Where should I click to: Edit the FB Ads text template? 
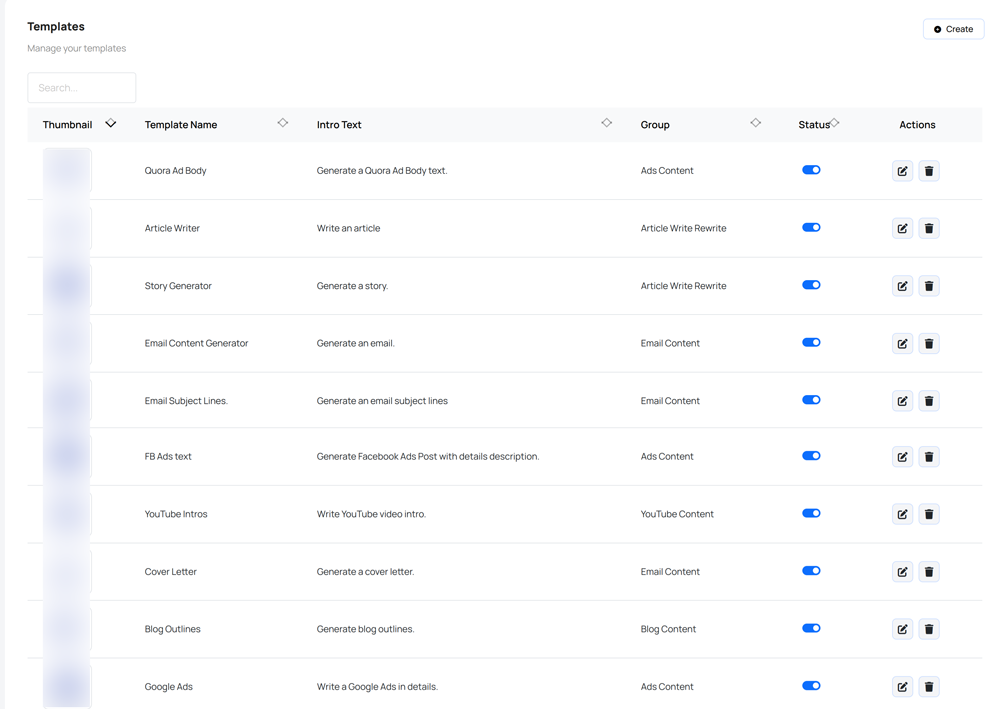902,457
